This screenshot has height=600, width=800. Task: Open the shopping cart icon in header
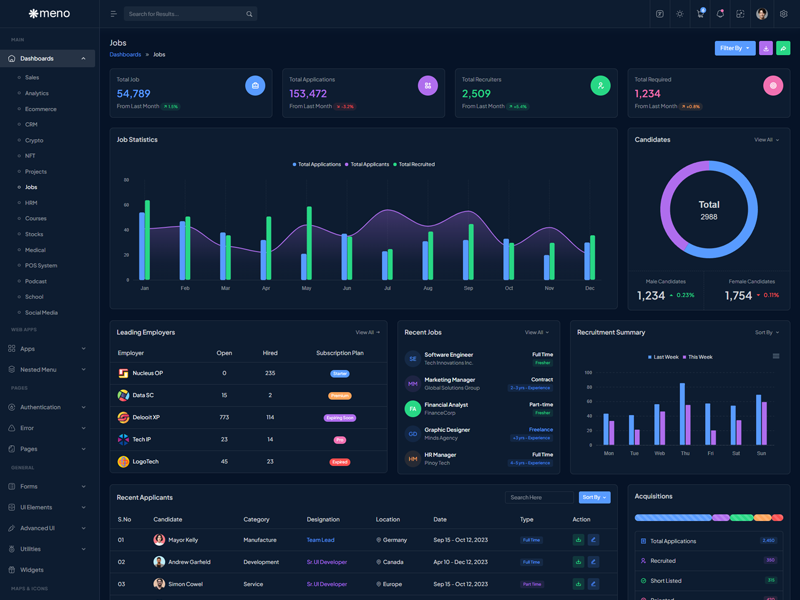point(700,14)
